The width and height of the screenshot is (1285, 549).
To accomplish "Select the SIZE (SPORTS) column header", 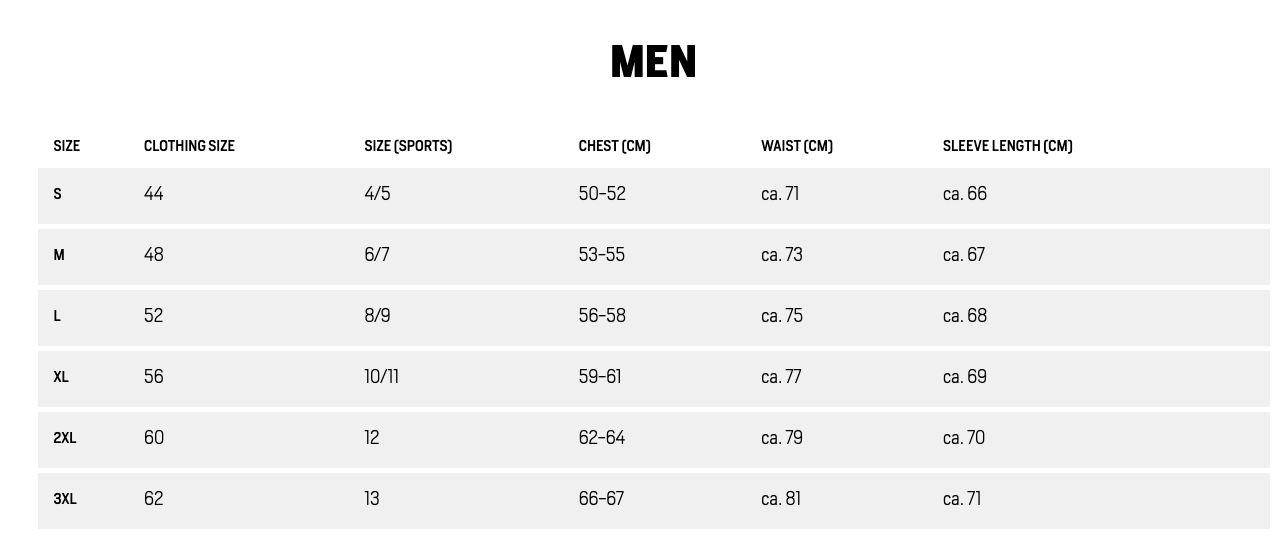I will (x=408, y=146).
